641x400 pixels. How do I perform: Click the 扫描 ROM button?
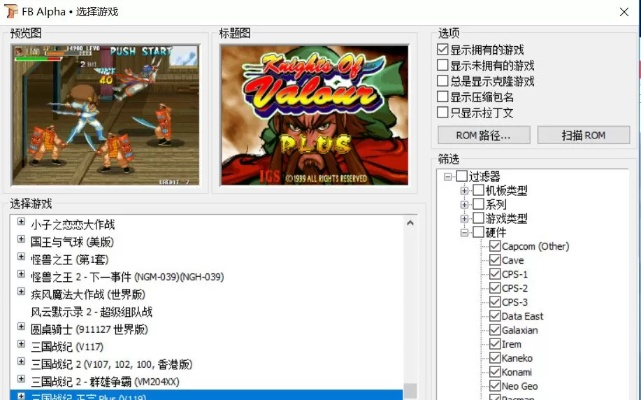[583, 135]
